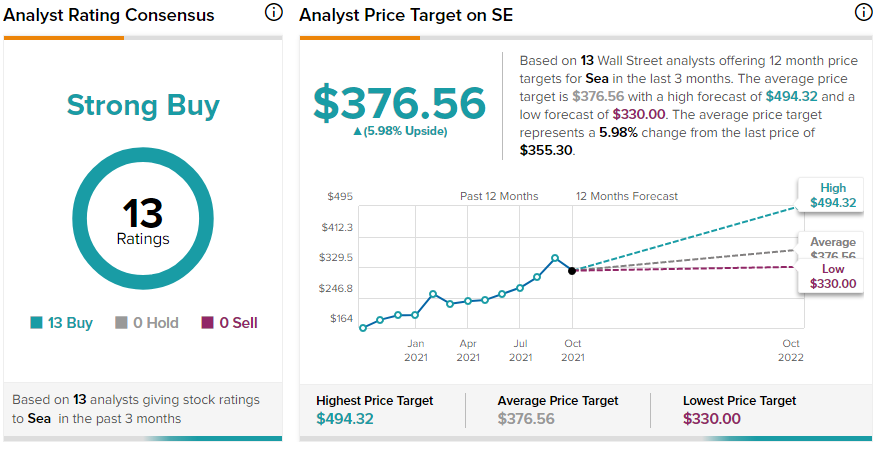Image resolution: width=876 pixels, height=473 pixels.
Task: Click the teal 13 Buy legend square
Action: [36, 323]
